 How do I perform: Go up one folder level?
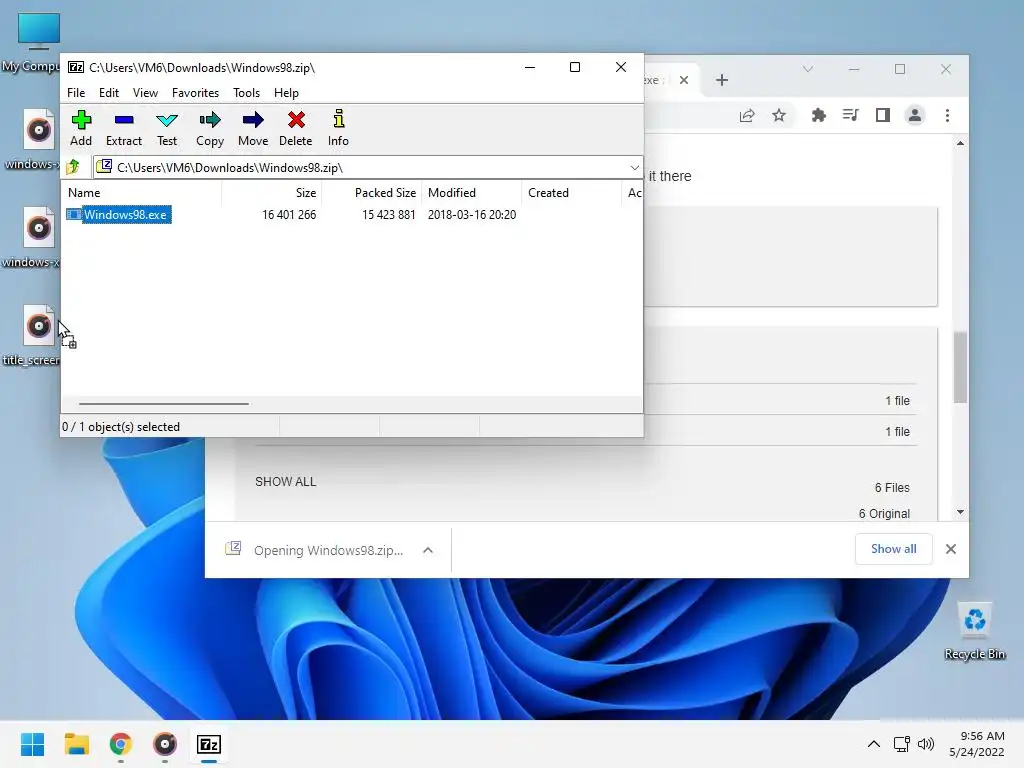point(73,167)
